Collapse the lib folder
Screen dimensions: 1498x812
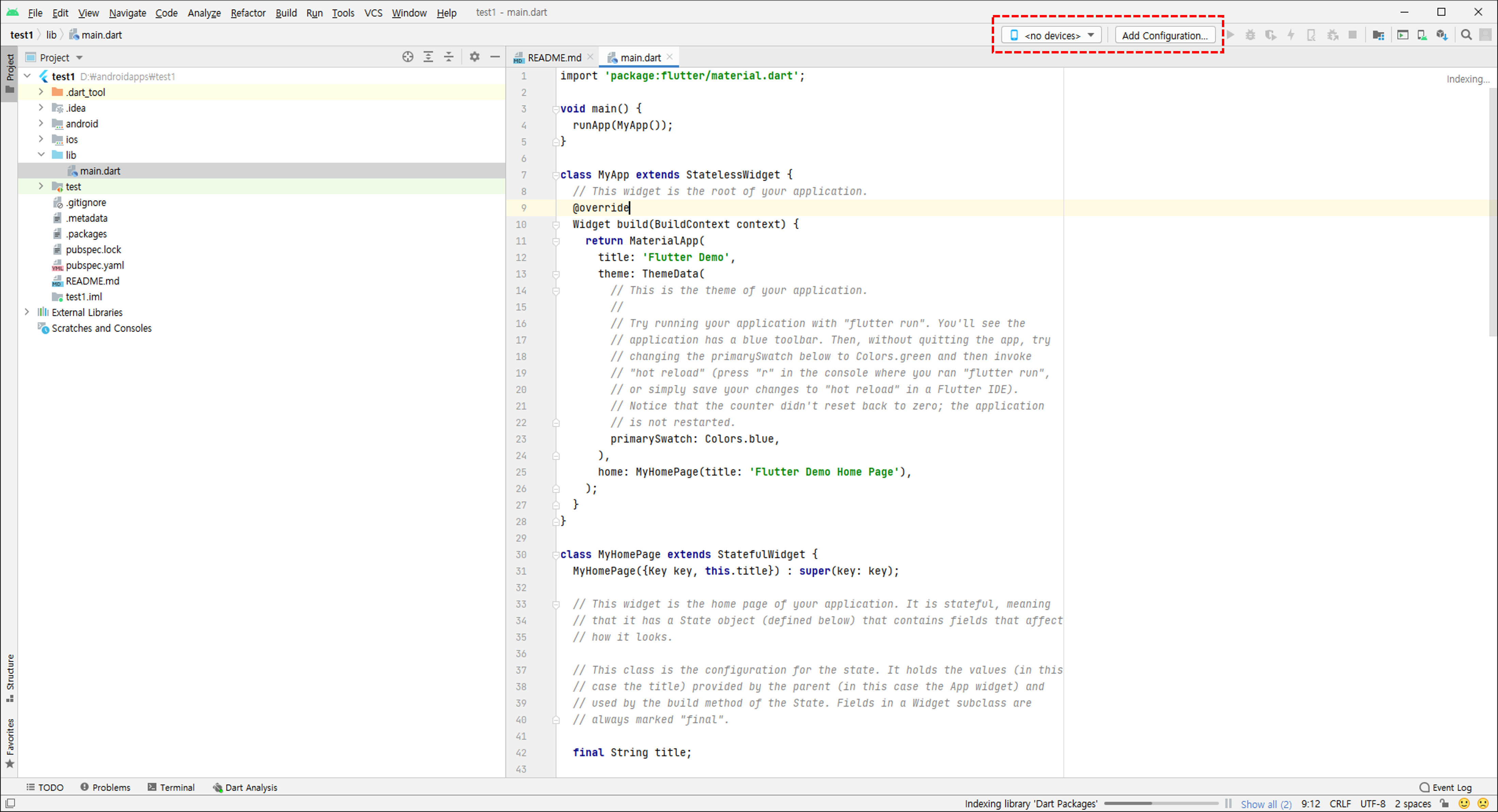coord(41,155)
